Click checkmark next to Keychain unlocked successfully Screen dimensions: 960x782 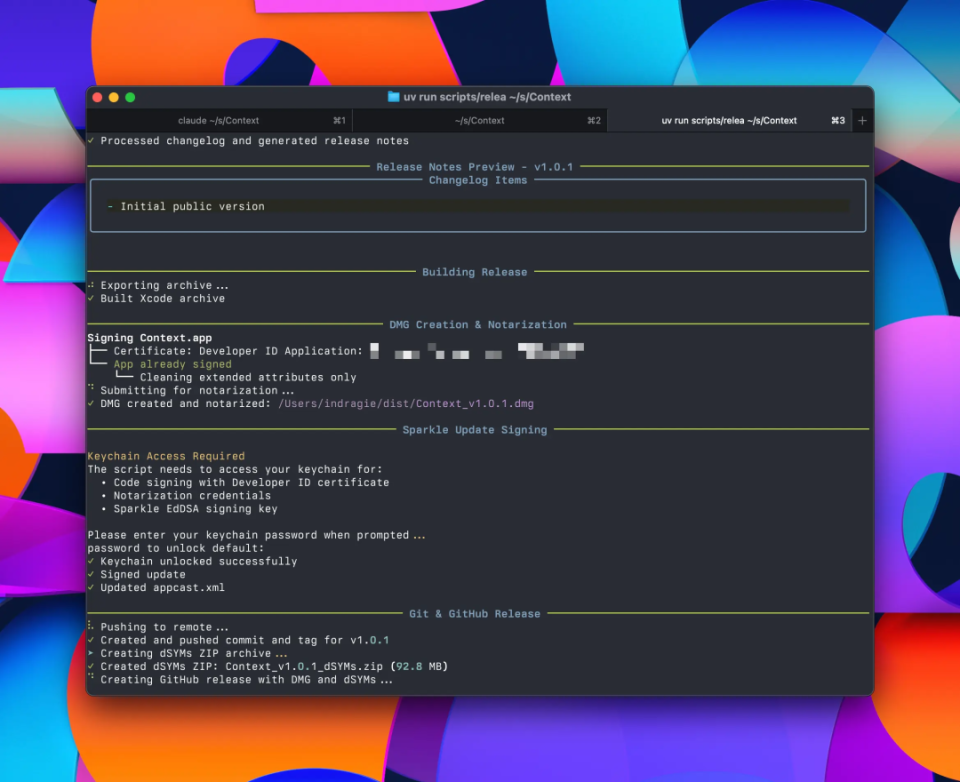(93, 561)
